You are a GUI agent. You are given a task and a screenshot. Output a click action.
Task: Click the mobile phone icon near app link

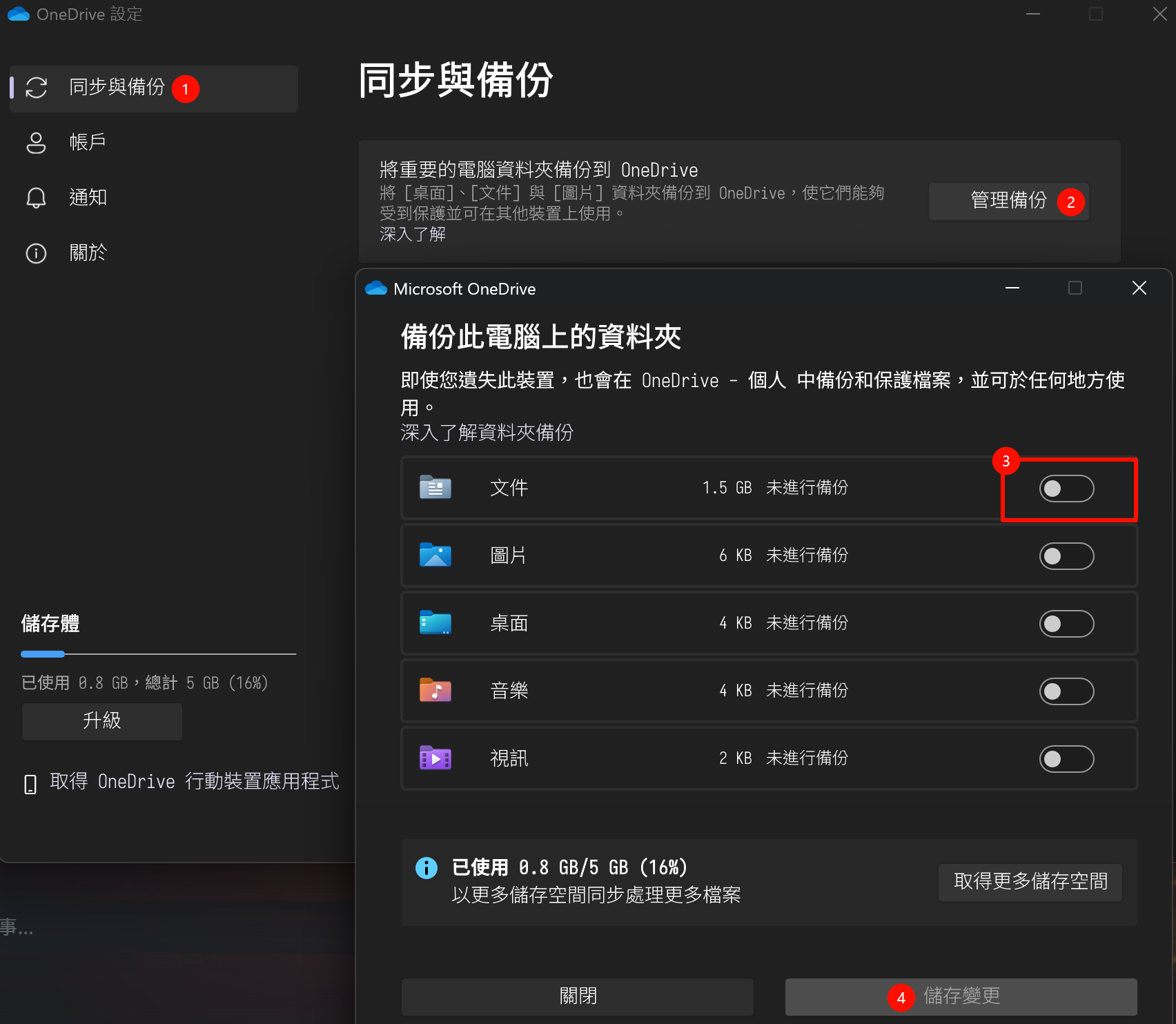(30, 784)
